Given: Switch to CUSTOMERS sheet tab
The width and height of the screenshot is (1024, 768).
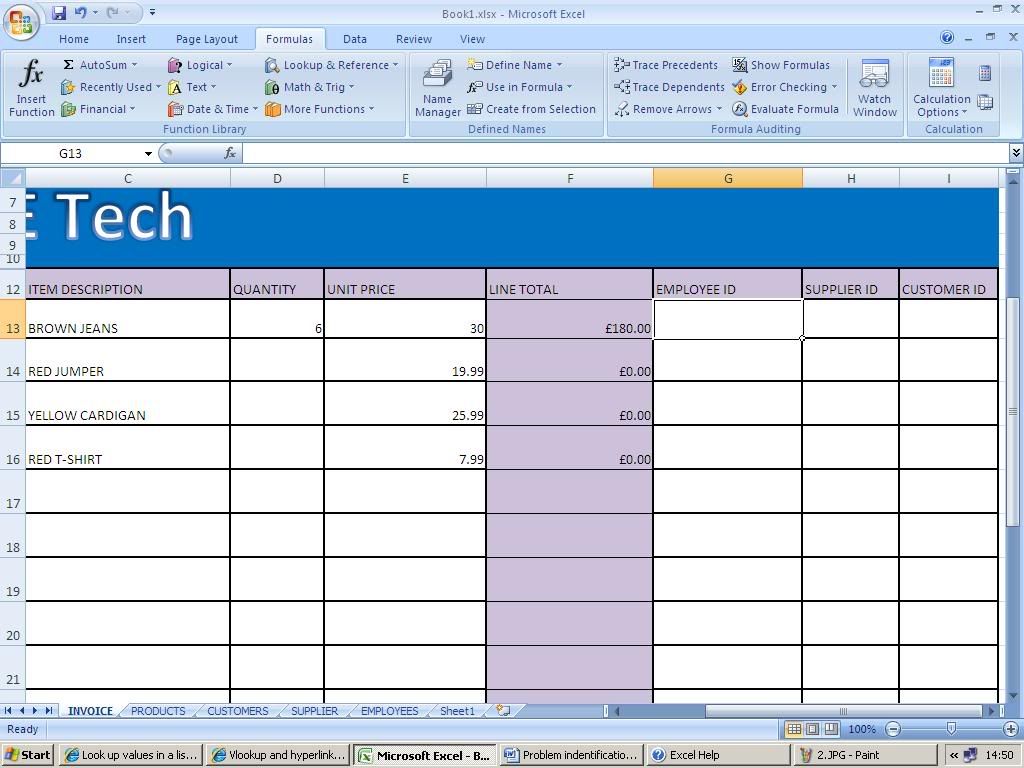Looking at the screenshot, I should (238, 711).
